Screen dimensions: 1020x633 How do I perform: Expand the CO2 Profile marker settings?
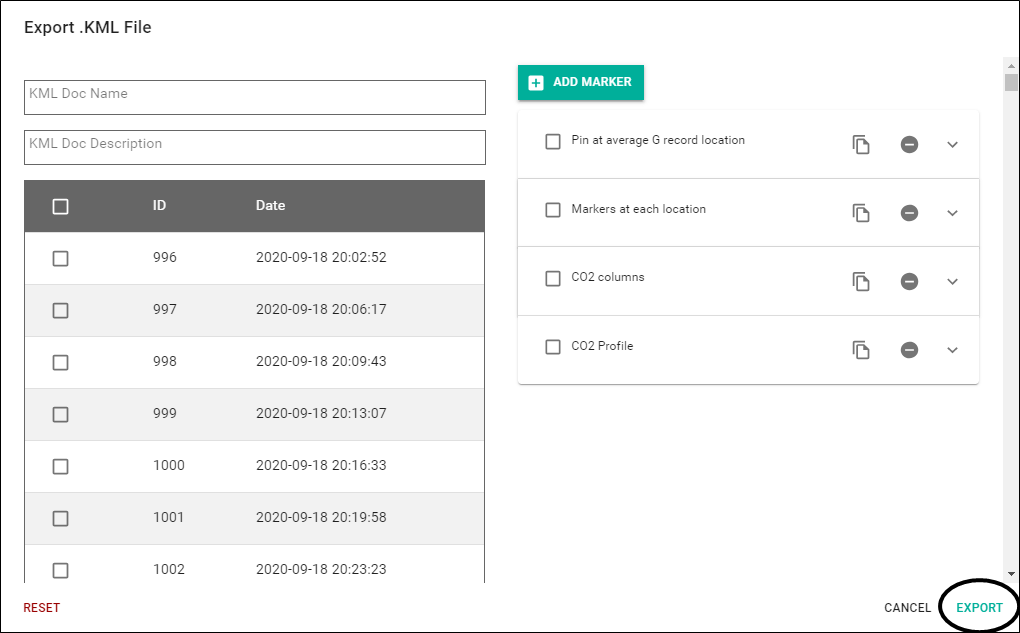(952, 349)
